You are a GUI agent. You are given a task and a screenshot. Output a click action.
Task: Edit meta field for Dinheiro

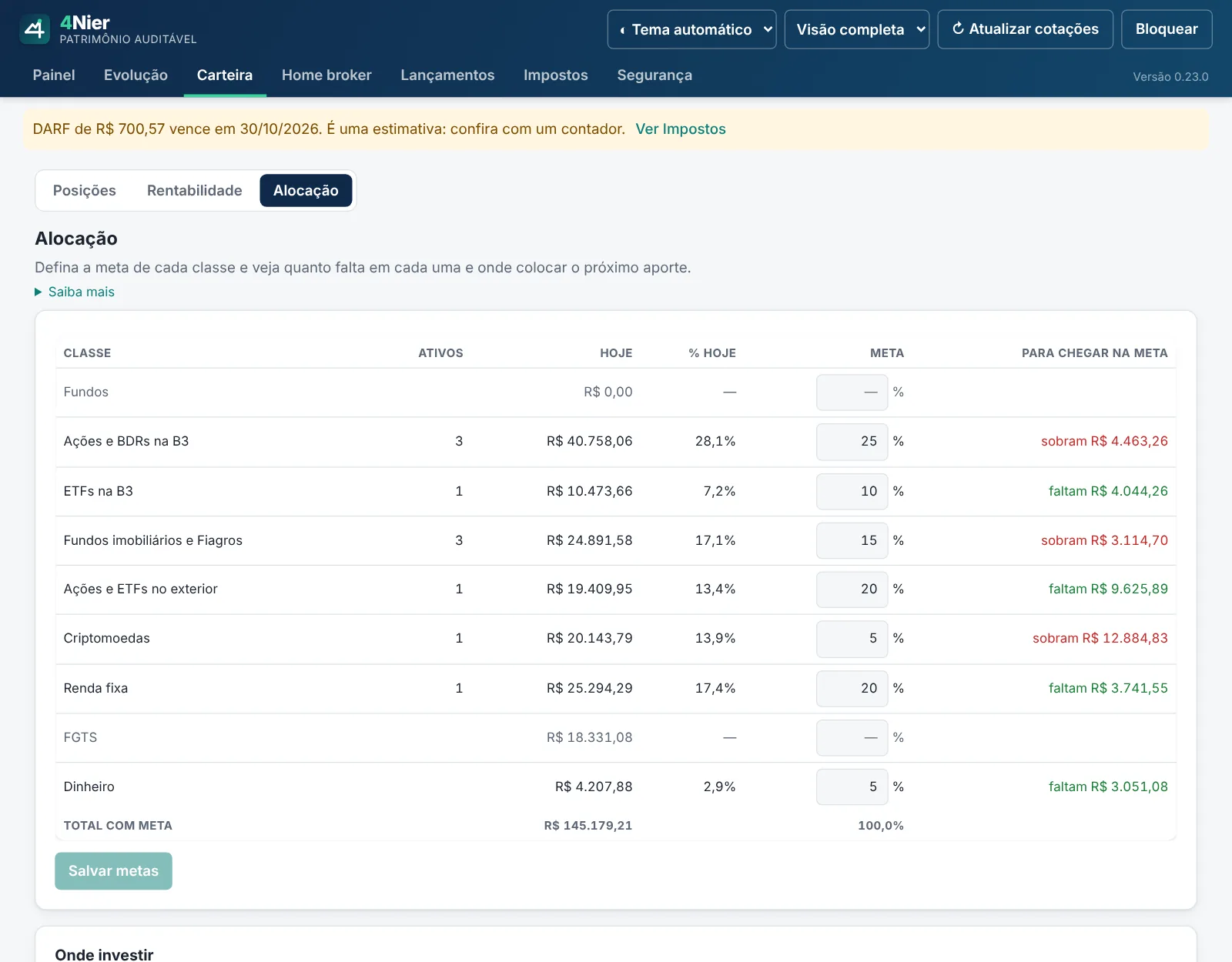(x=852, y=787)
